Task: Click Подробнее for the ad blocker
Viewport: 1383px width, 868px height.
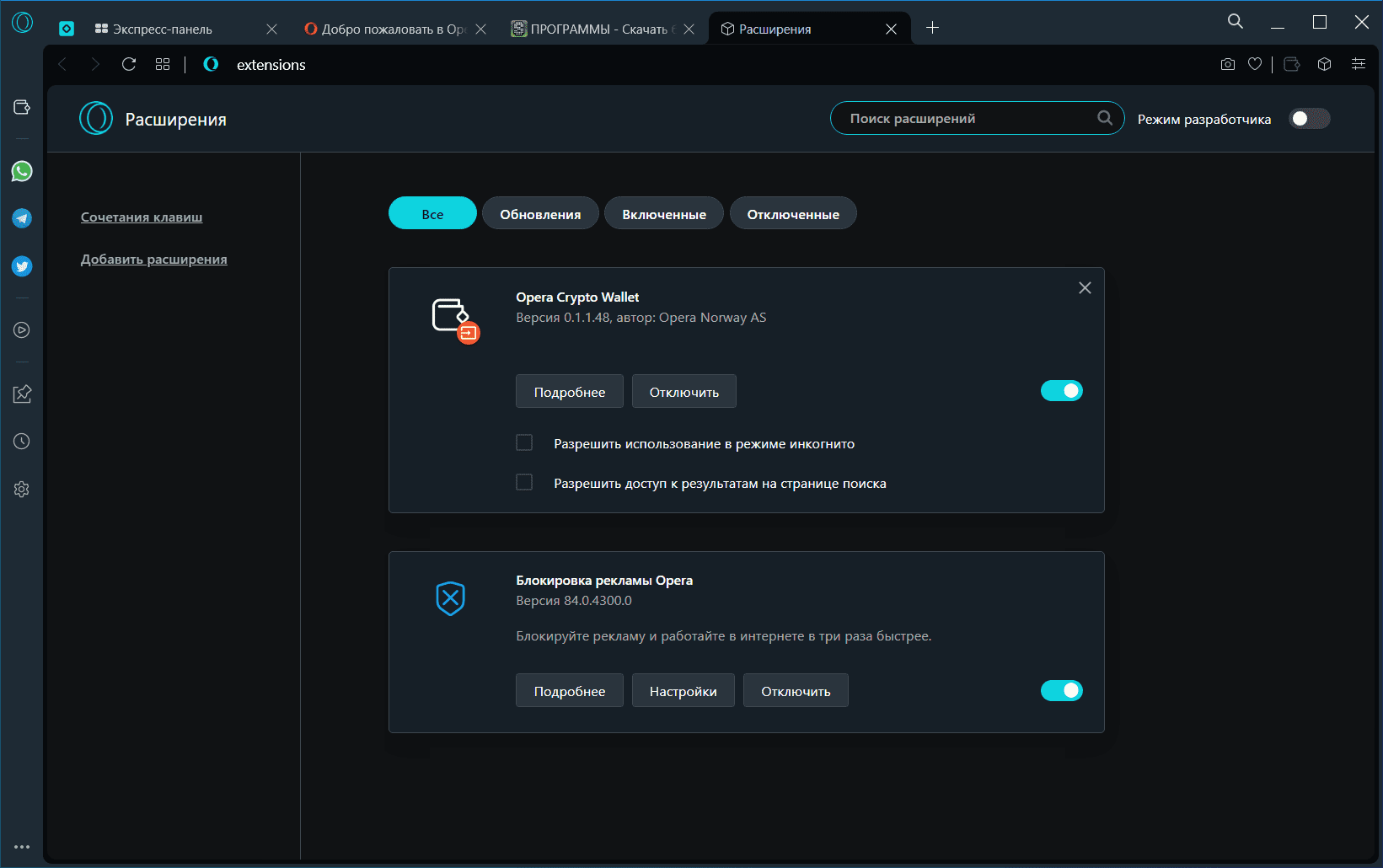Action: (x=570, y=690)
